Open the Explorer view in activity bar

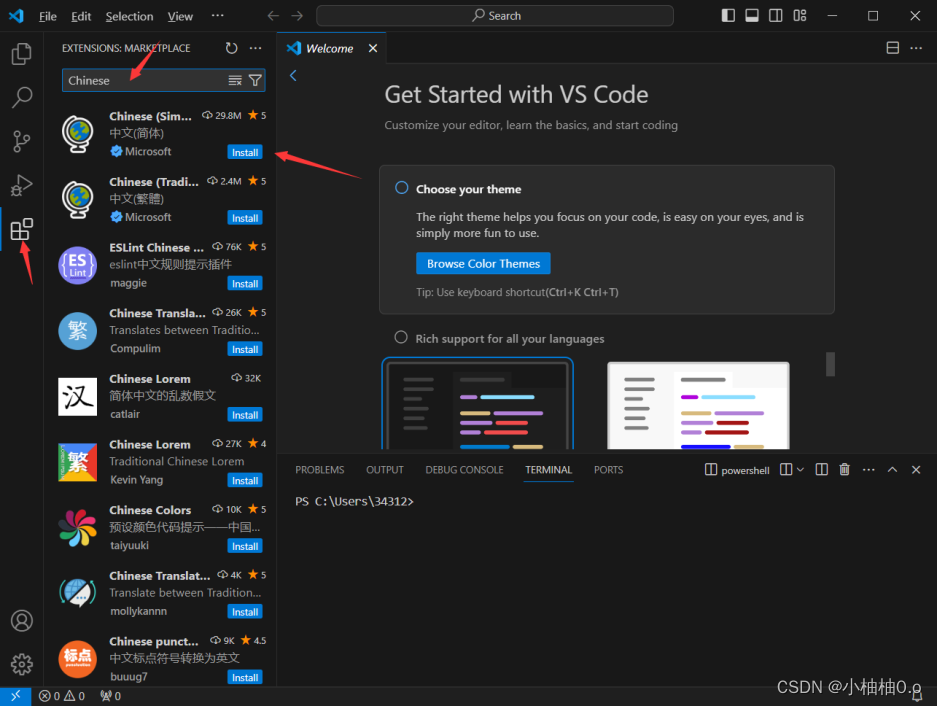pos(22,54)
